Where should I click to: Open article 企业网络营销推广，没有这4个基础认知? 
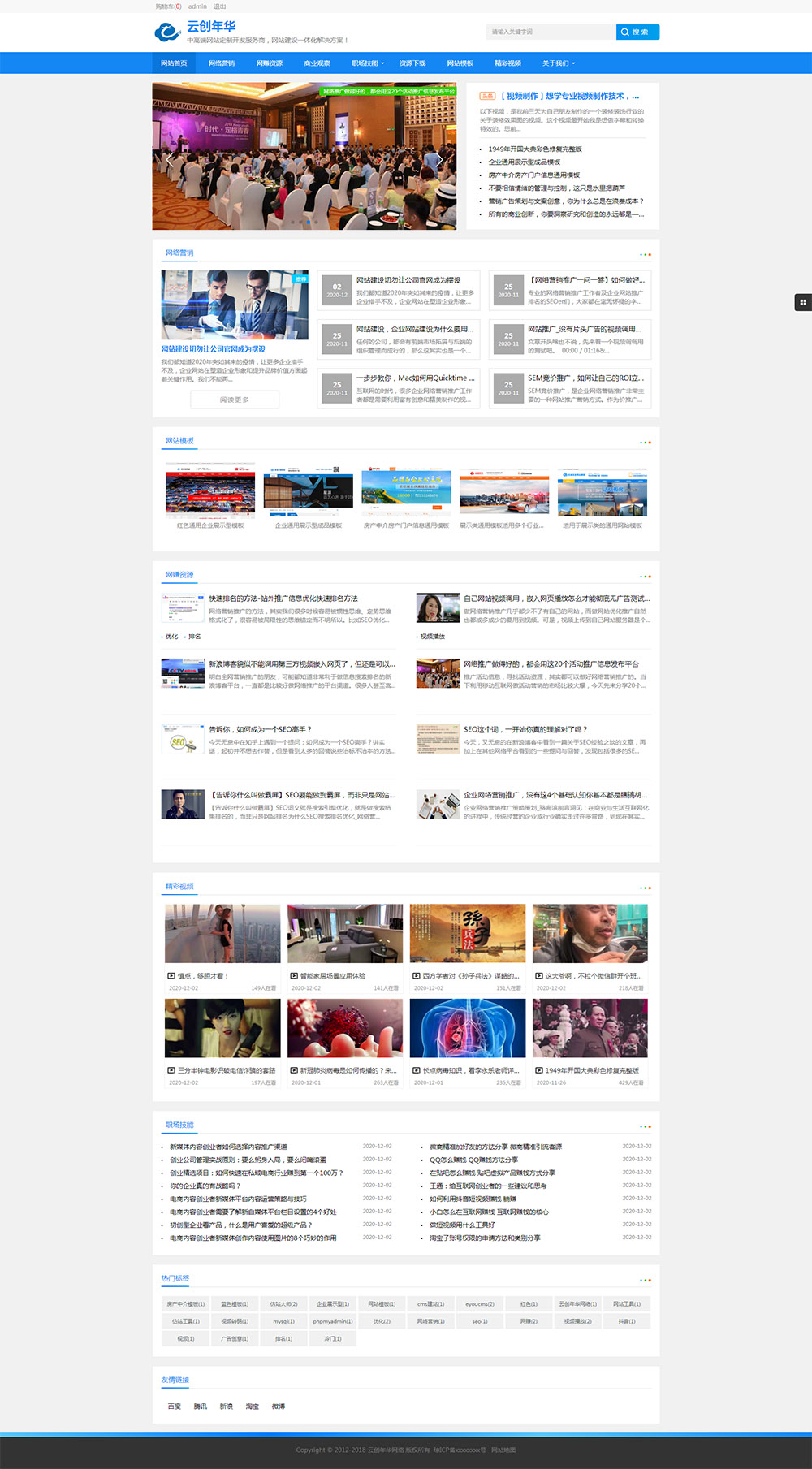(x=555, y=795)
